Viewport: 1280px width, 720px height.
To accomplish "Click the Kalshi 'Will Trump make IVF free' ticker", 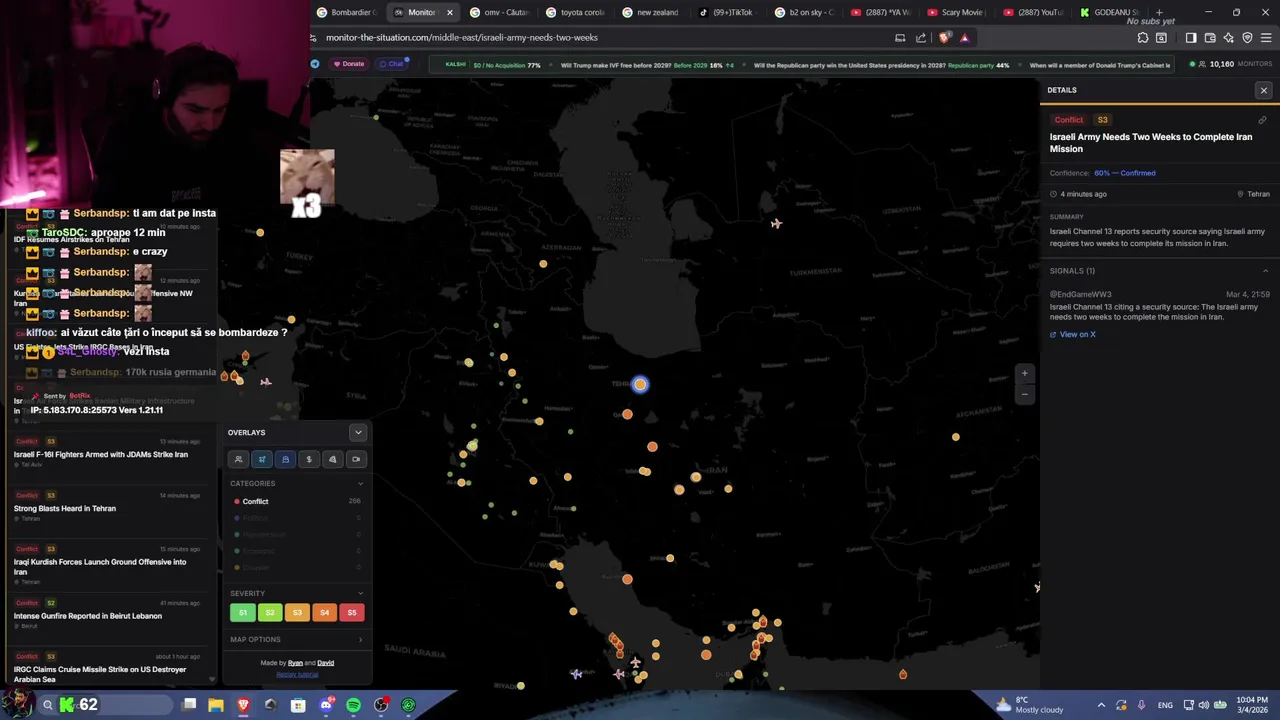I will 647,65.
